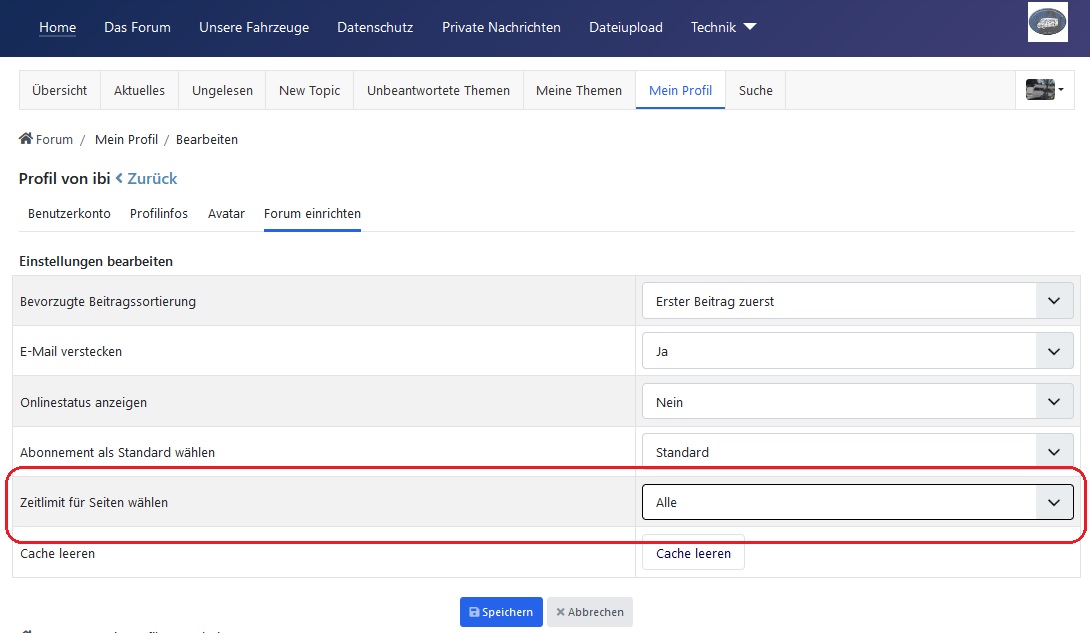Screen dimensions: 1090x633
Task: Click the site logo in top right
Action: pos(1047,23)
